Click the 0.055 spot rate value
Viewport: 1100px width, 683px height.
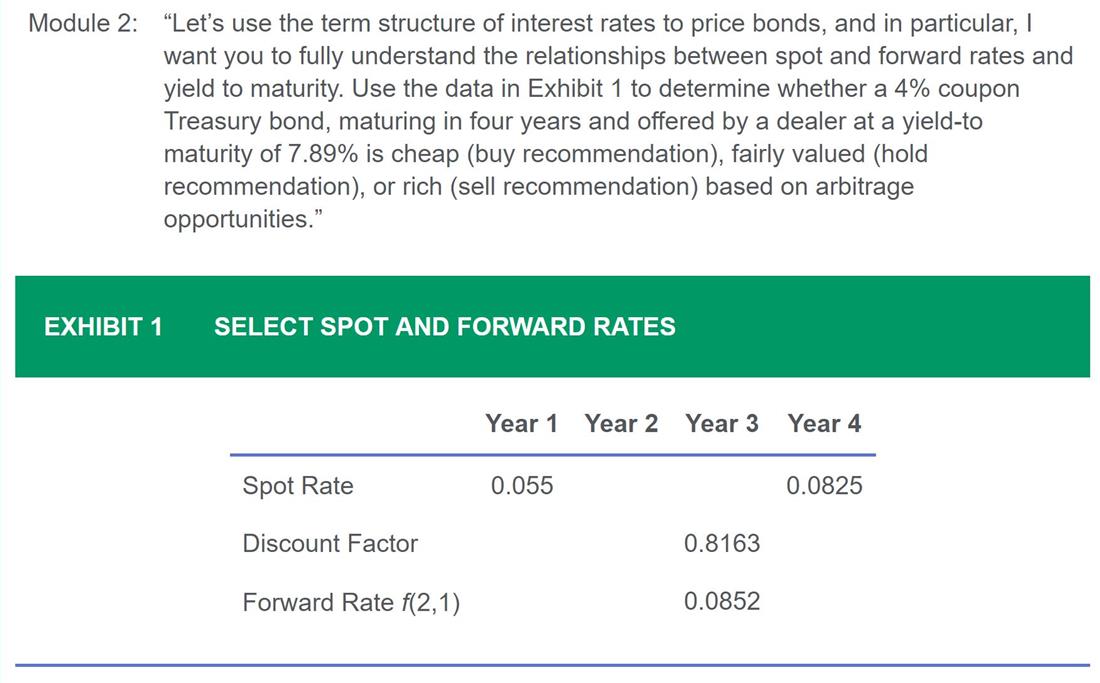[522, 485]
